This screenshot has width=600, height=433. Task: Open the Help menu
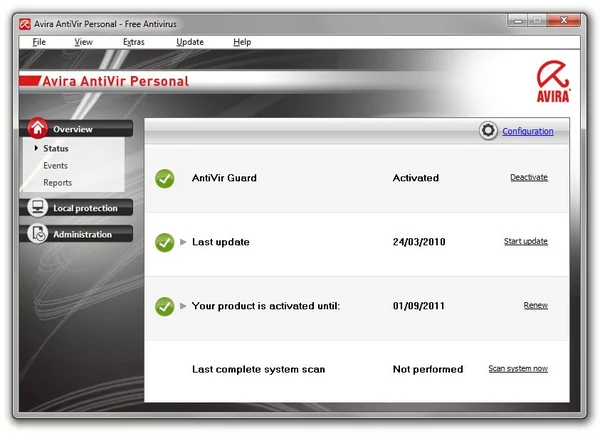[242, 42]
